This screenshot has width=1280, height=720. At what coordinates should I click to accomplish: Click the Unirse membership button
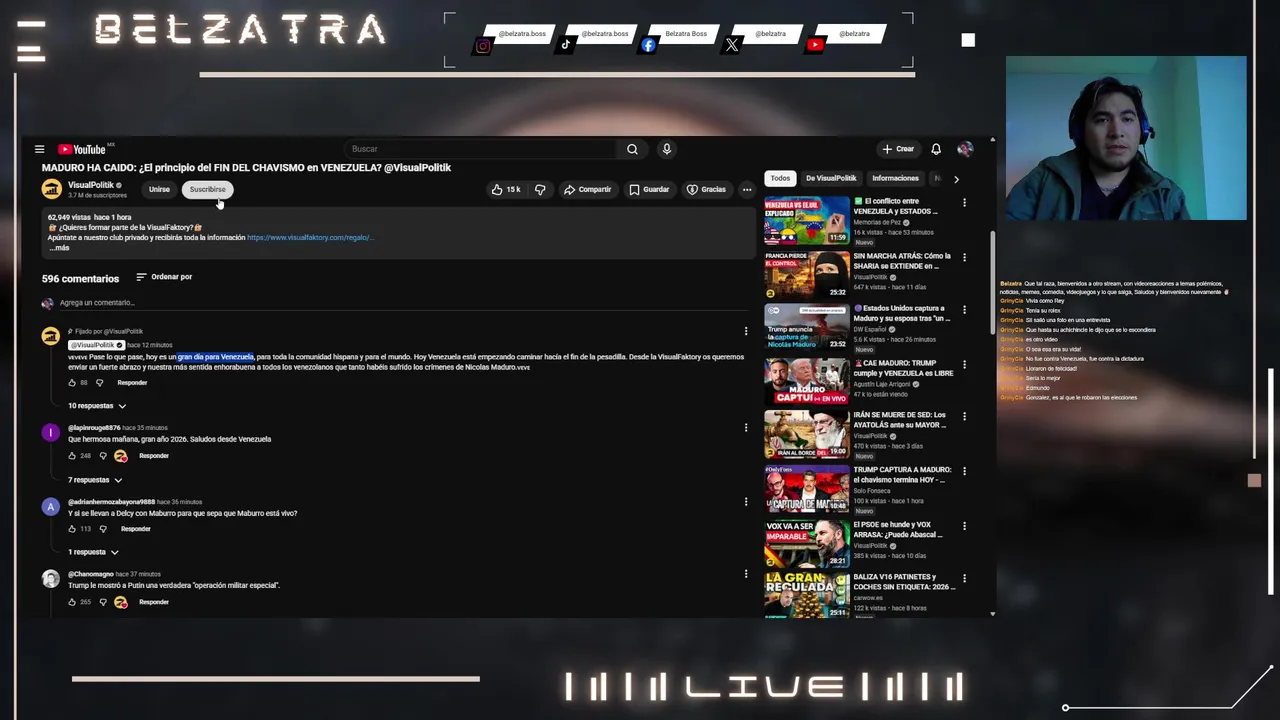coord(159,189)
